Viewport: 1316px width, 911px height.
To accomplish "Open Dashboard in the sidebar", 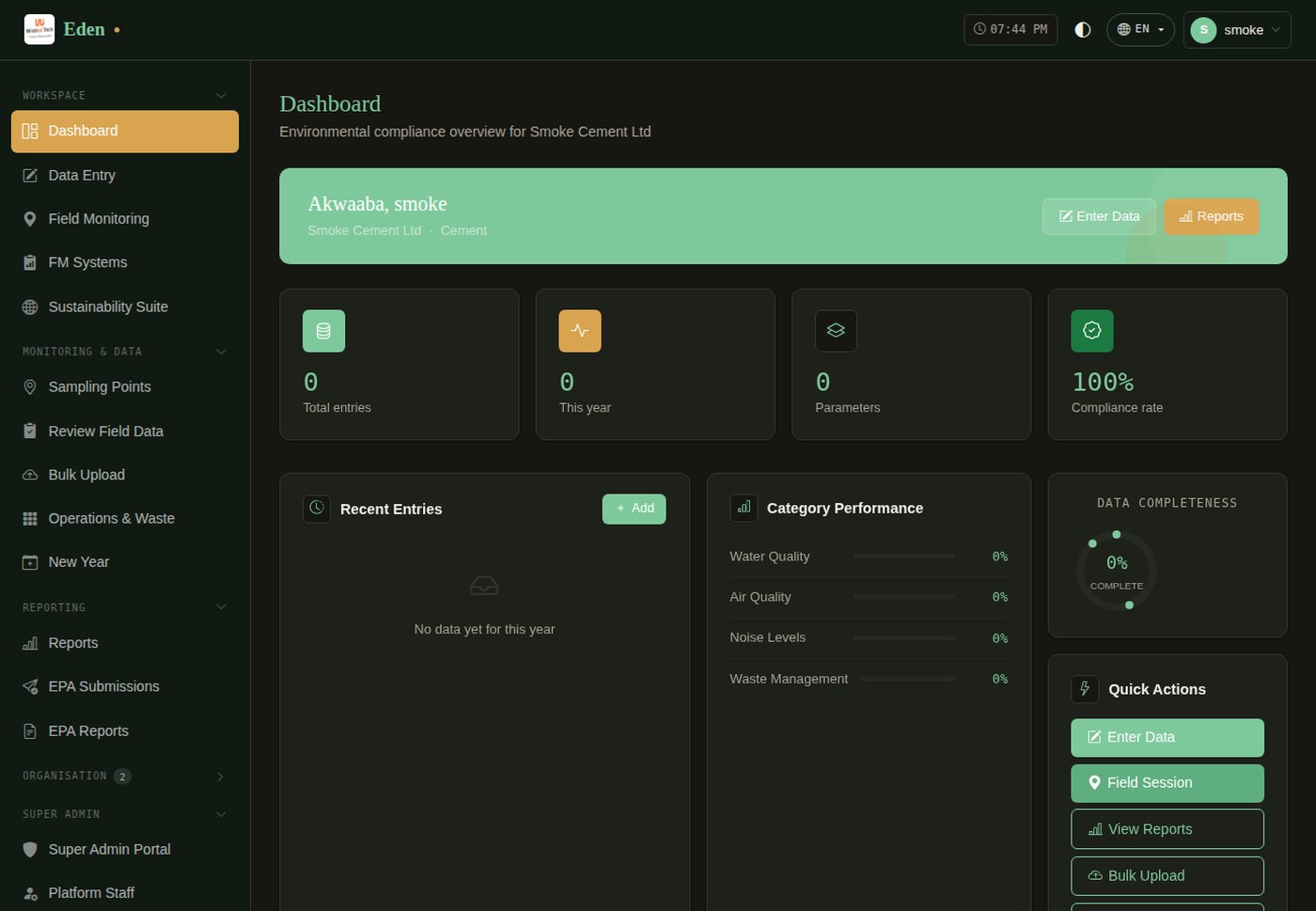I will point(125,132).
